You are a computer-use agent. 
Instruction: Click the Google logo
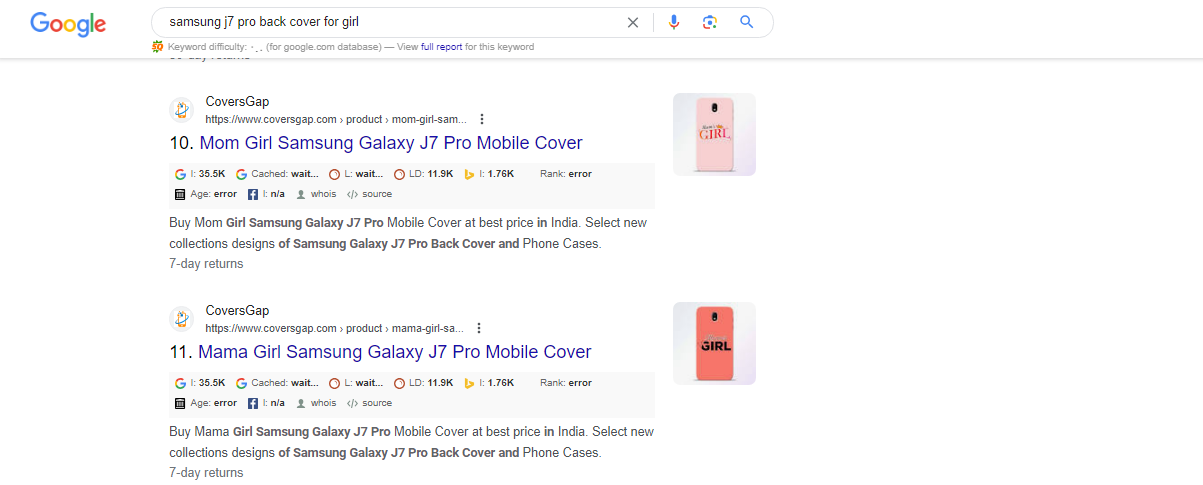click(68, 24)
